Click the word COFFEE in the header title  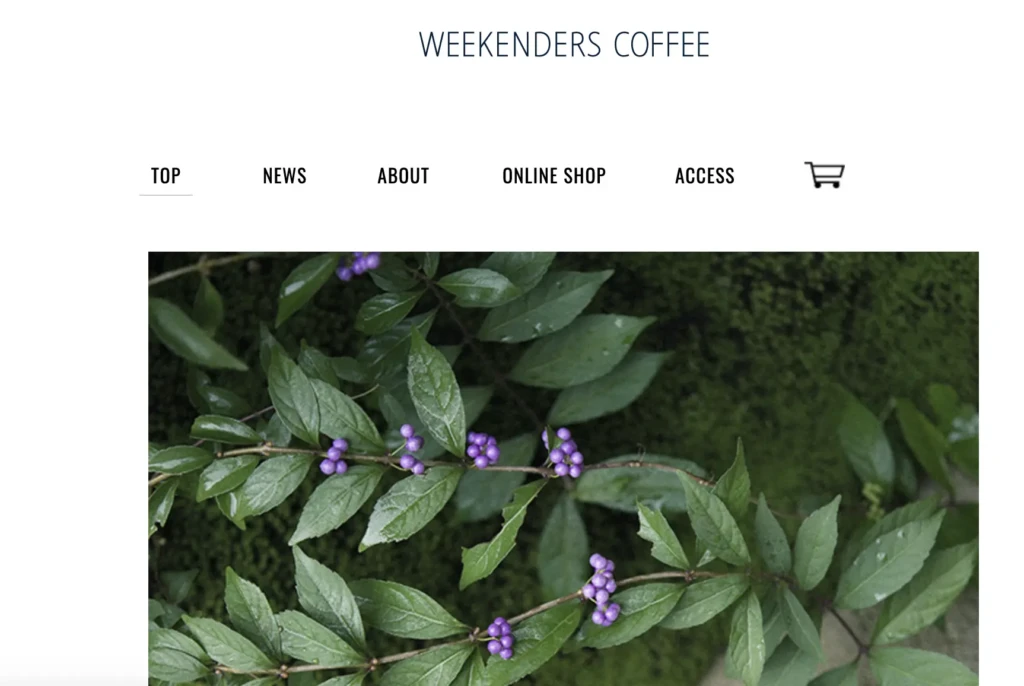click(x=662, y=44)
